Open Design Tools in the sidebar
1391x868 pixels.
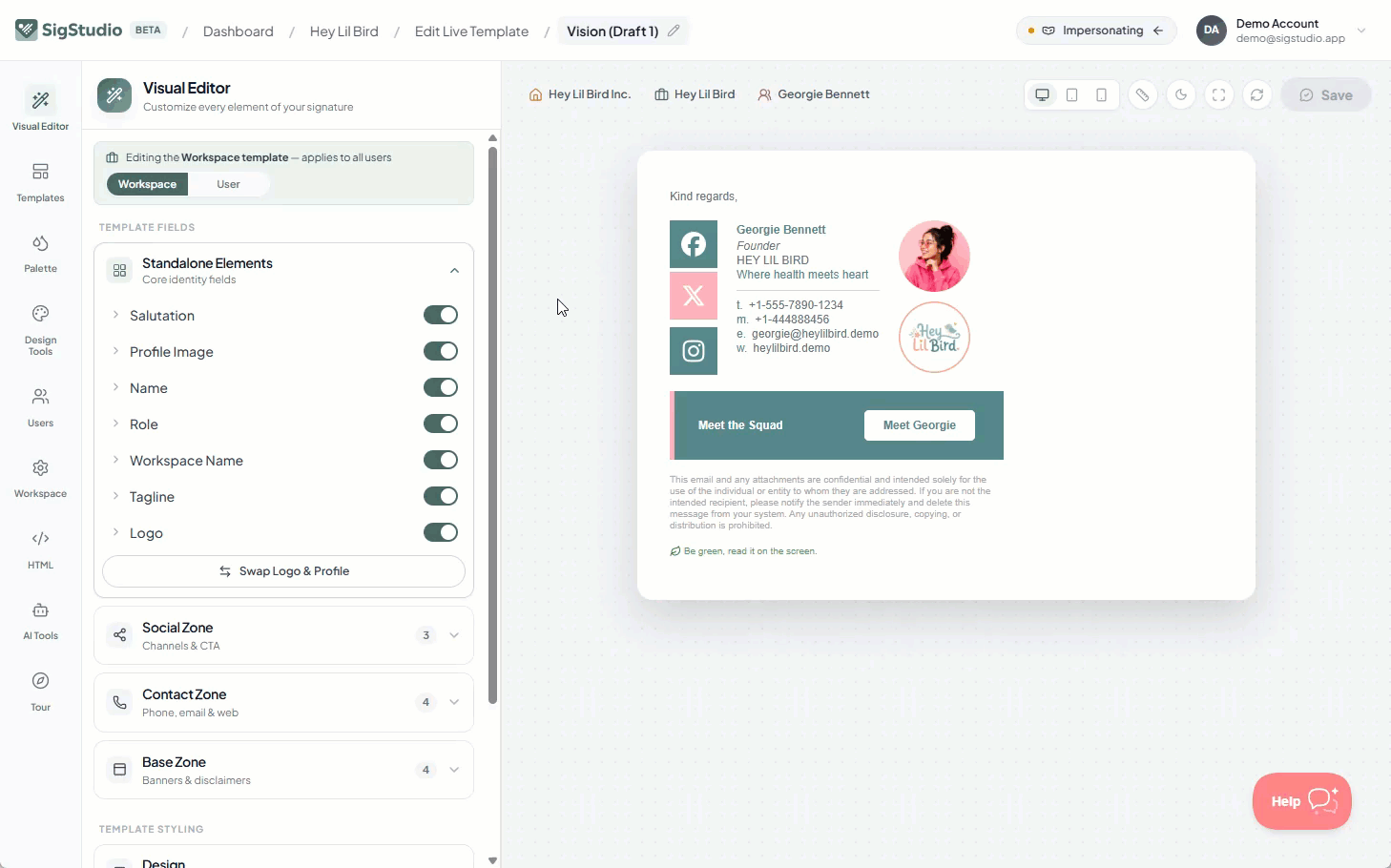click(x=40, y=330)
